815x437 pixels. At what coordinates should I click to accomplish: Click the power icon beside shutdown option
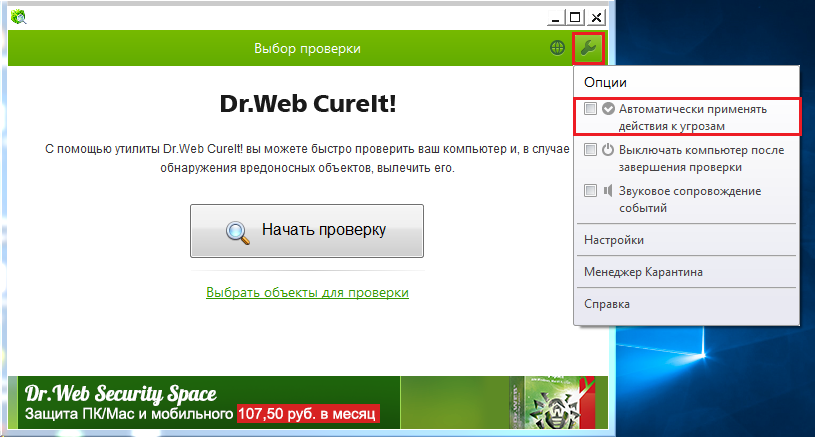(x=608, y=150)
